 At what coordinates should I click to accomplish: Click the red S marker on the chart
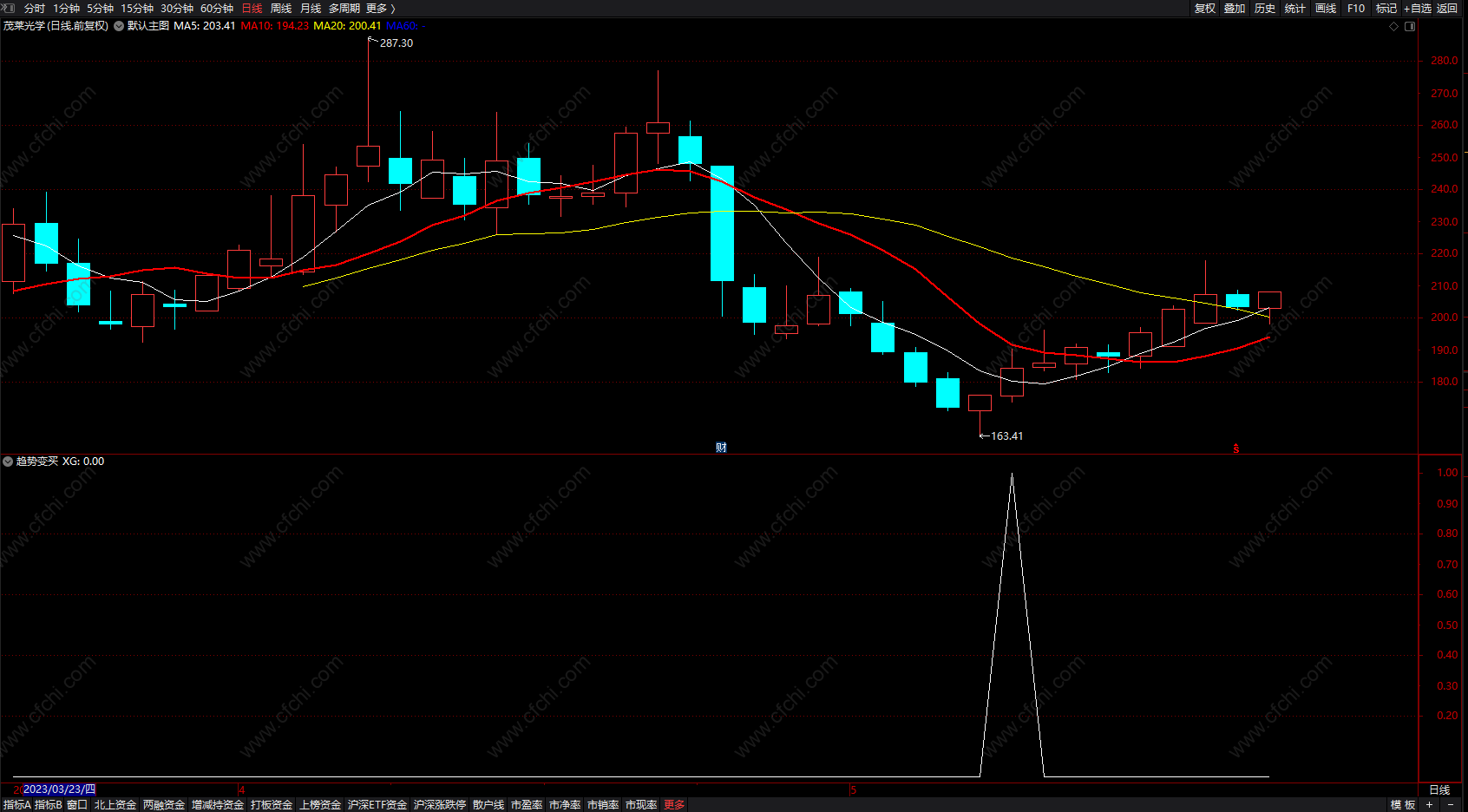(1236, 449)
